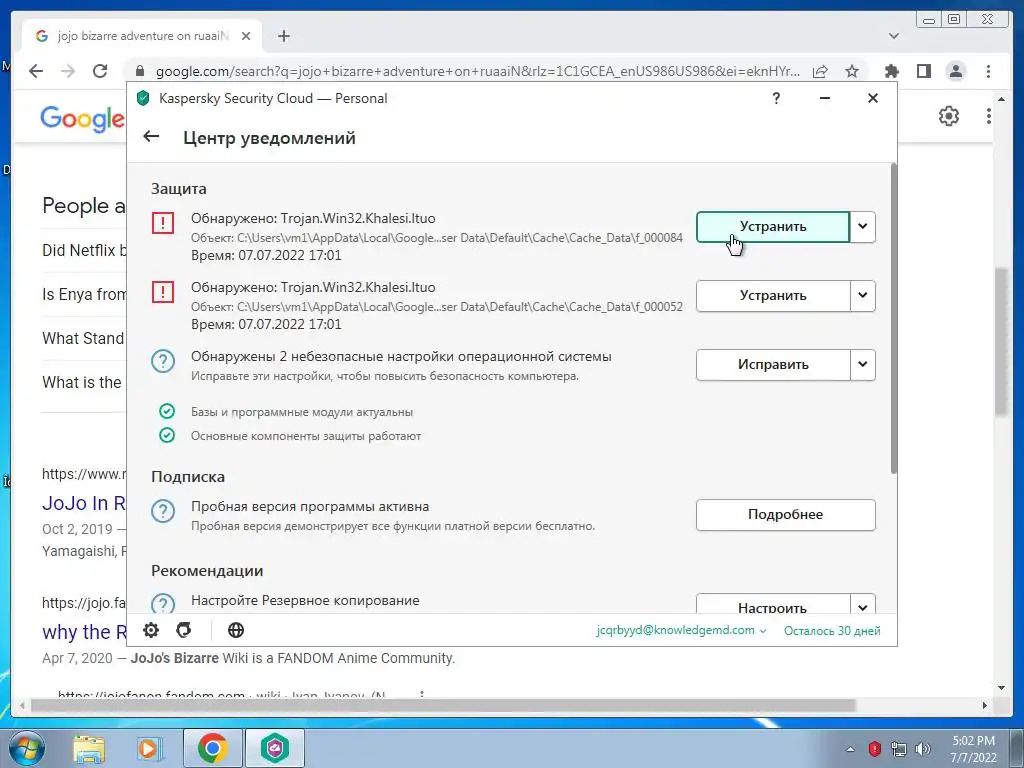
Task: Open 'why the R' search result
Action: coord(84,632)
